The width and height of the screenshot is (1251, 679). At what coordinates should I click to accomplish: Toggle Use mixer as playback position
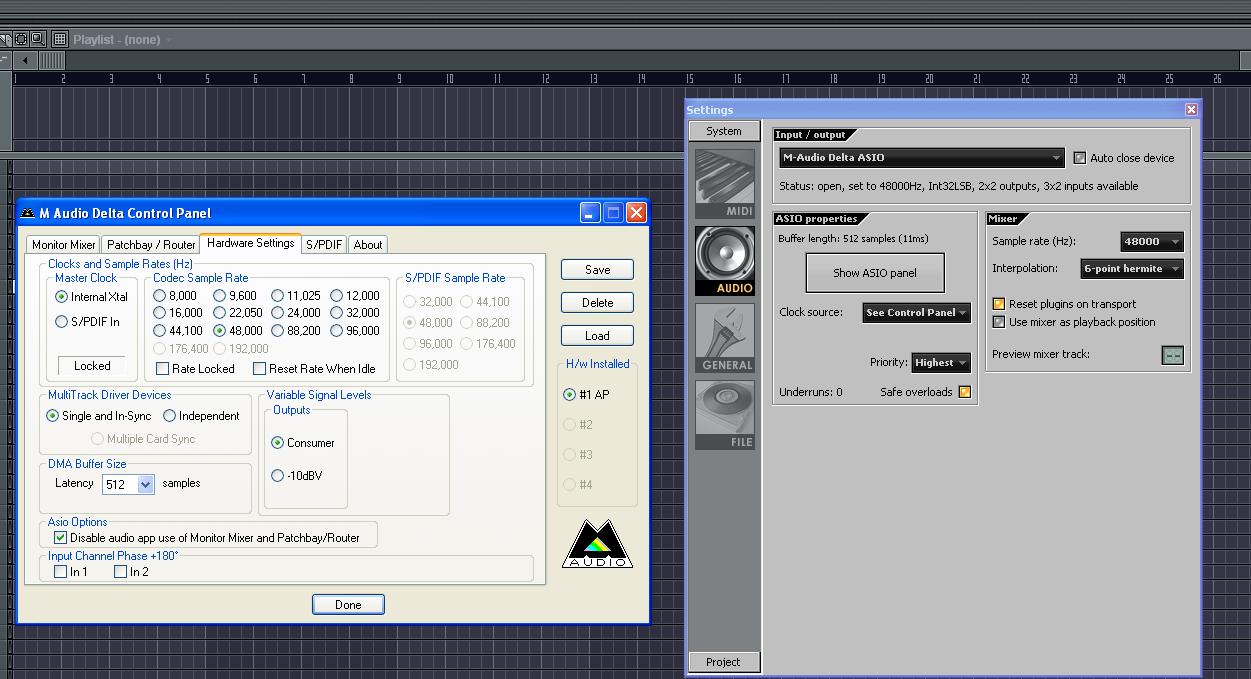(998, 322)
